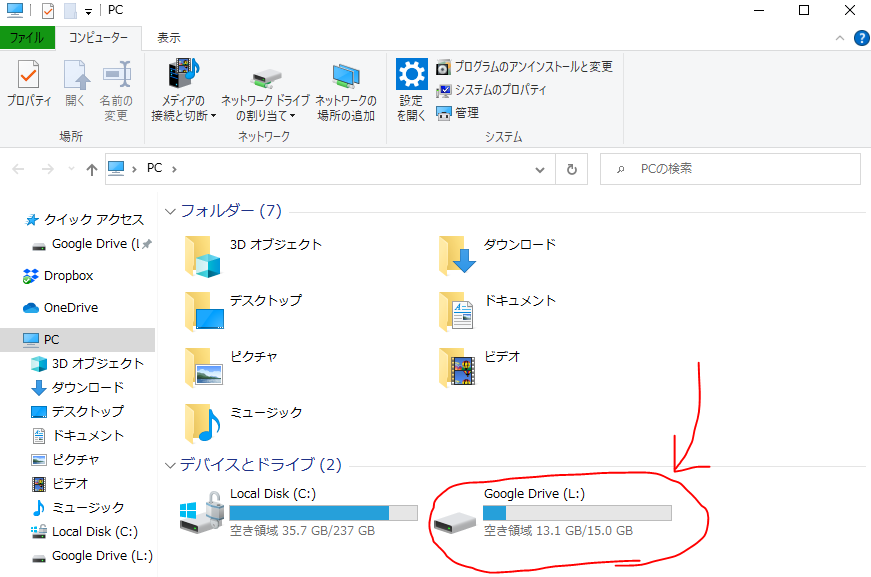Select the ピクチャ folder icon
This screenshot has width=871, height=577.
203,368
